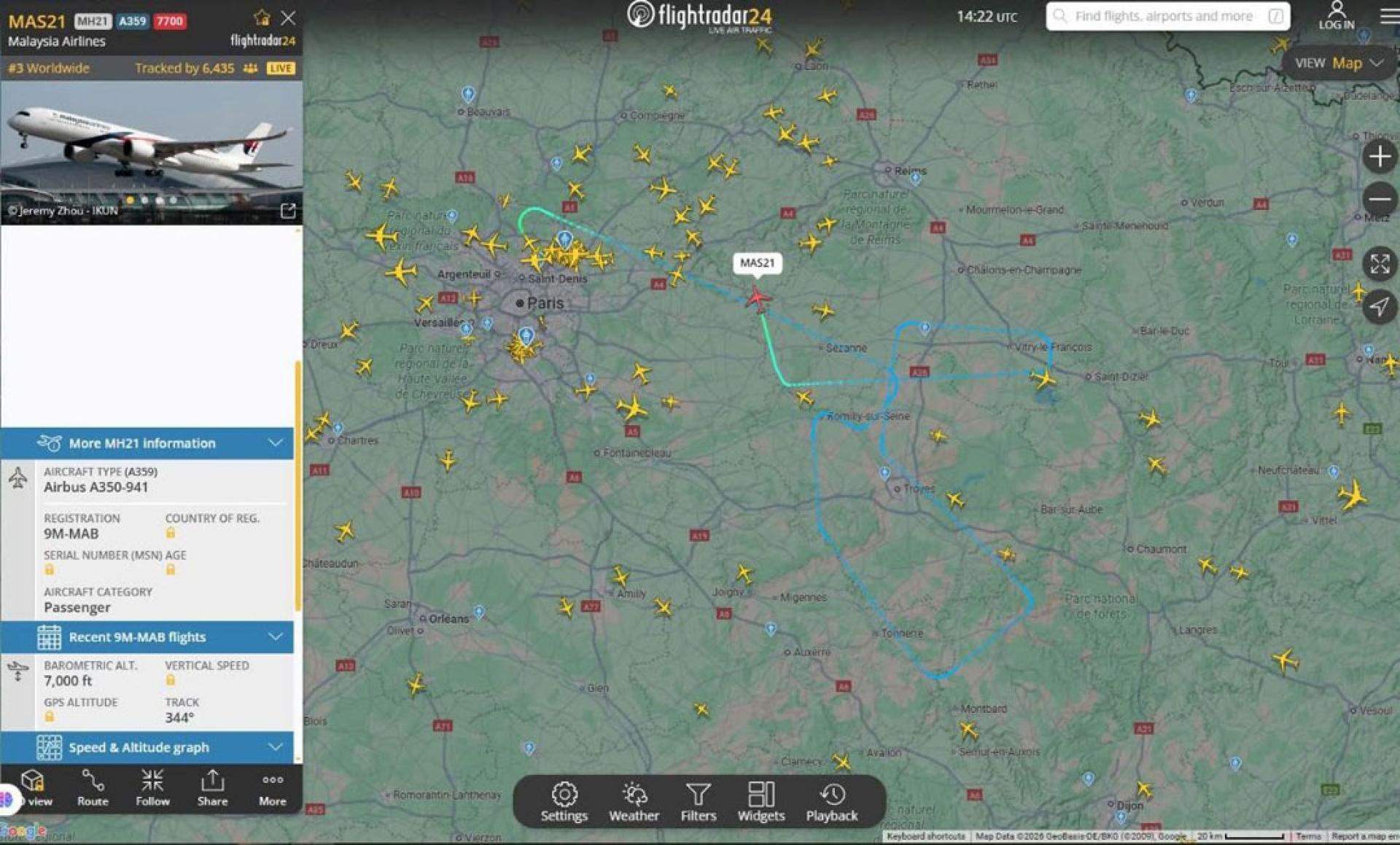Zoom in with the plus button

click(x=1379, y=157)
